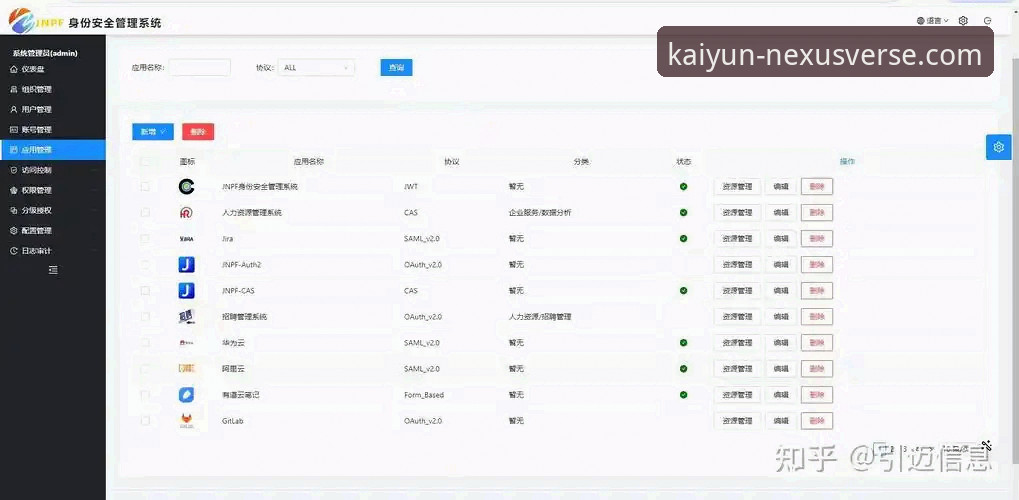Open 日志审计 in the sidebar
Screen dimensions: 1019x500
tap(53, 251)
